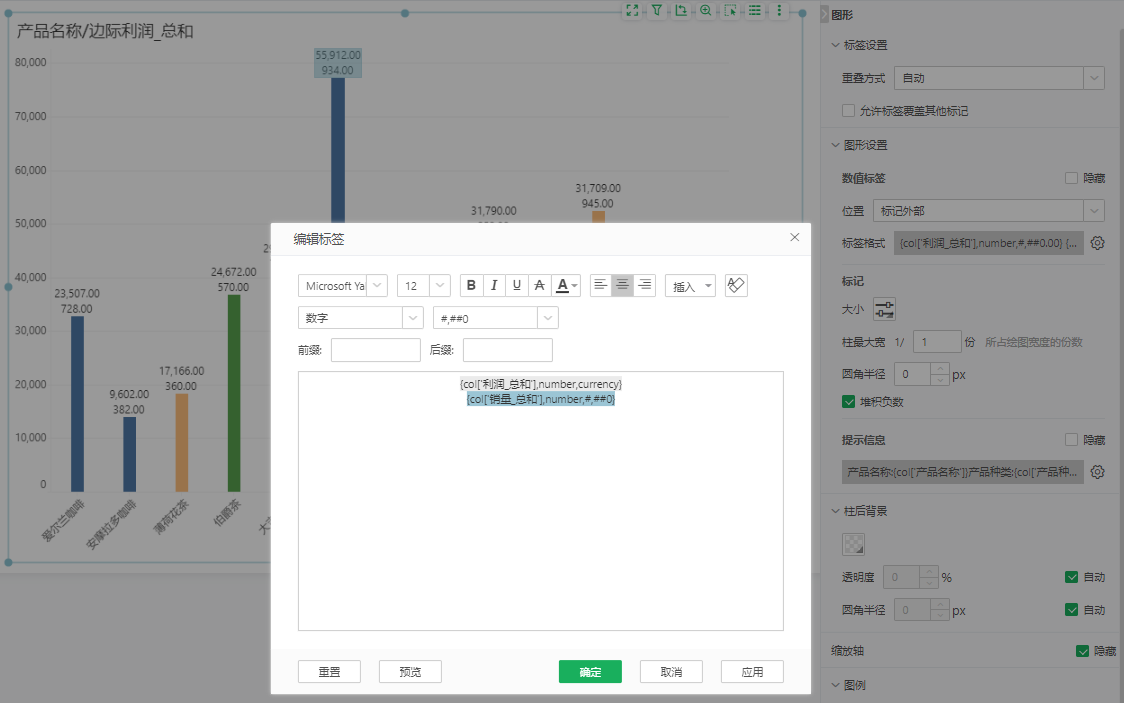Screen dimensions: 1124x703
Task: Open the font size 12 dropdown
Action: [x=424, y=285]
